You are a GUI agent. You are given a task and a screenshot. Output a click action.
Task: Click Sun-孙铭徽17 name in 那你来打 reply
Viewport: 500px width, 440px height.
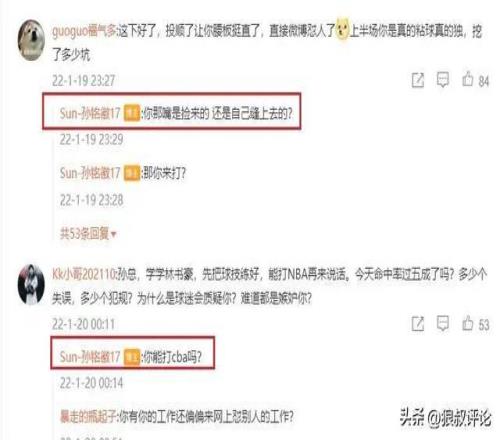(x=90, y=173)
